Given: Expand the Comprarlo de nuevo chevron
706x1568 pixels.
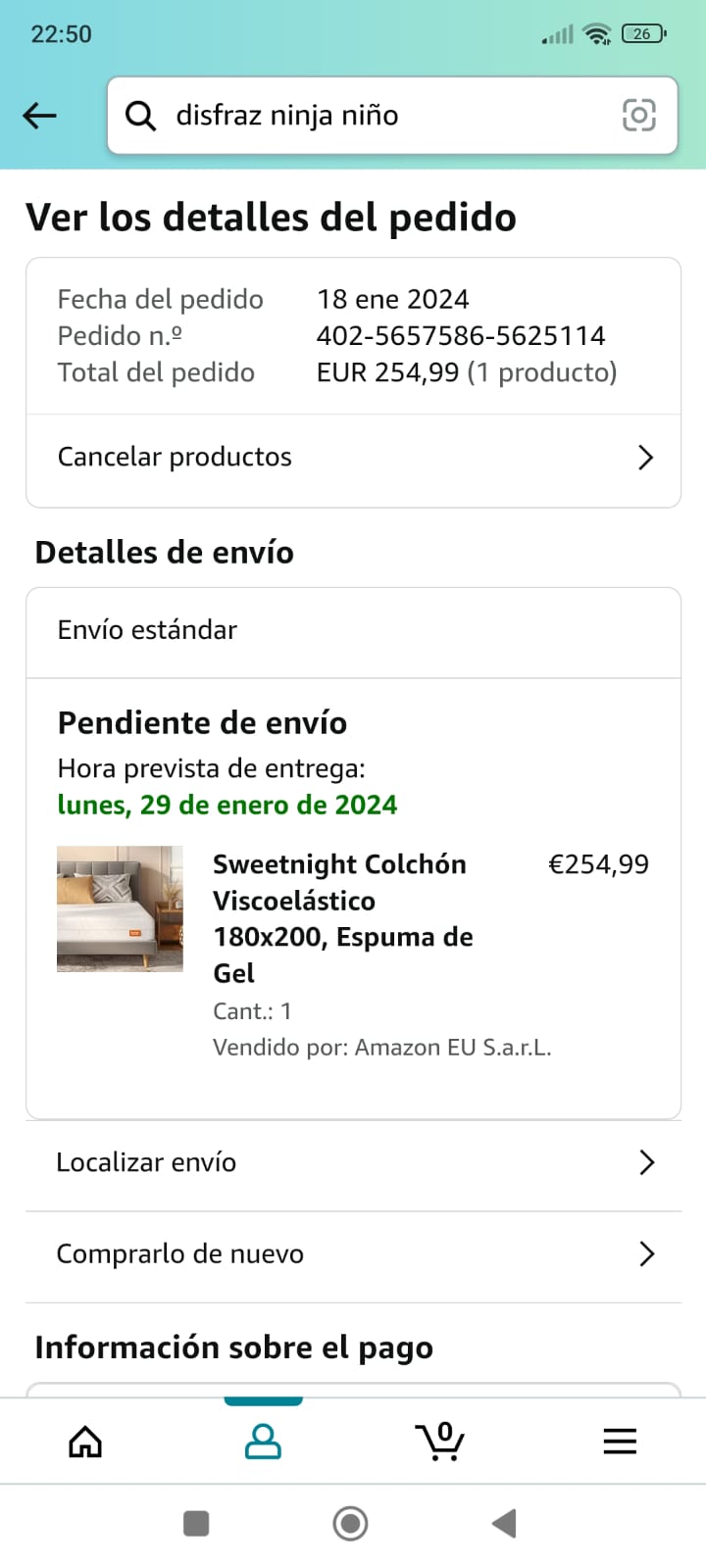Looking at the screenshot, I should tap(646, 1253).
